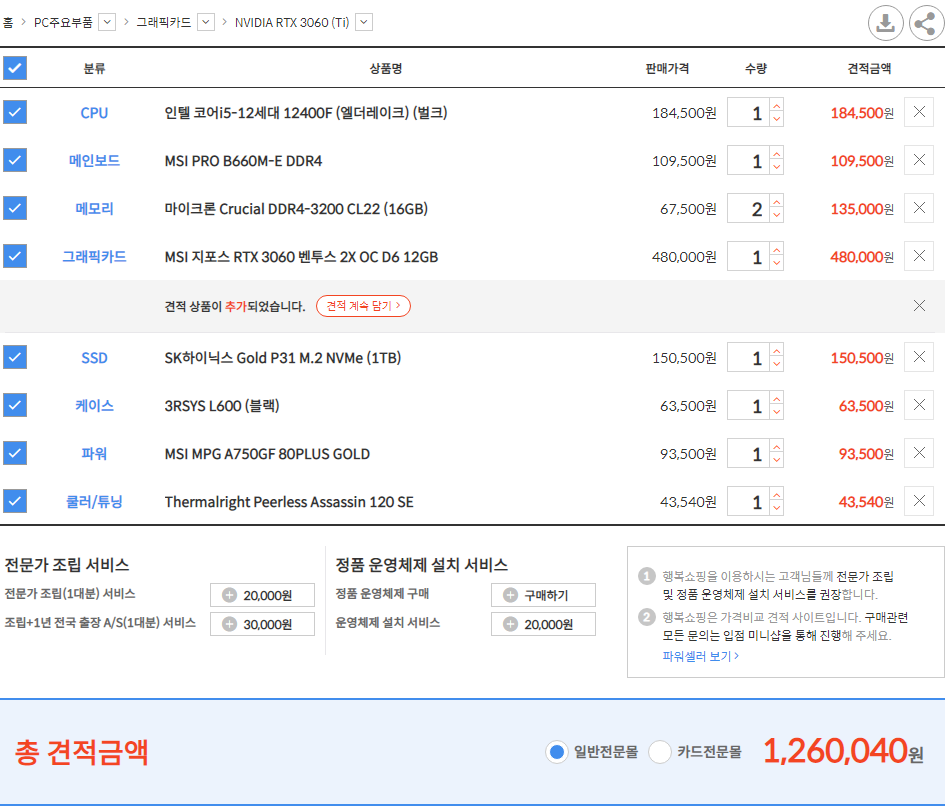Image resolution: width=949 pixels, height=809 pixels.
Task: Remove the 쿨러/튜닝 row with X
Action: click(x=919, y=501)
